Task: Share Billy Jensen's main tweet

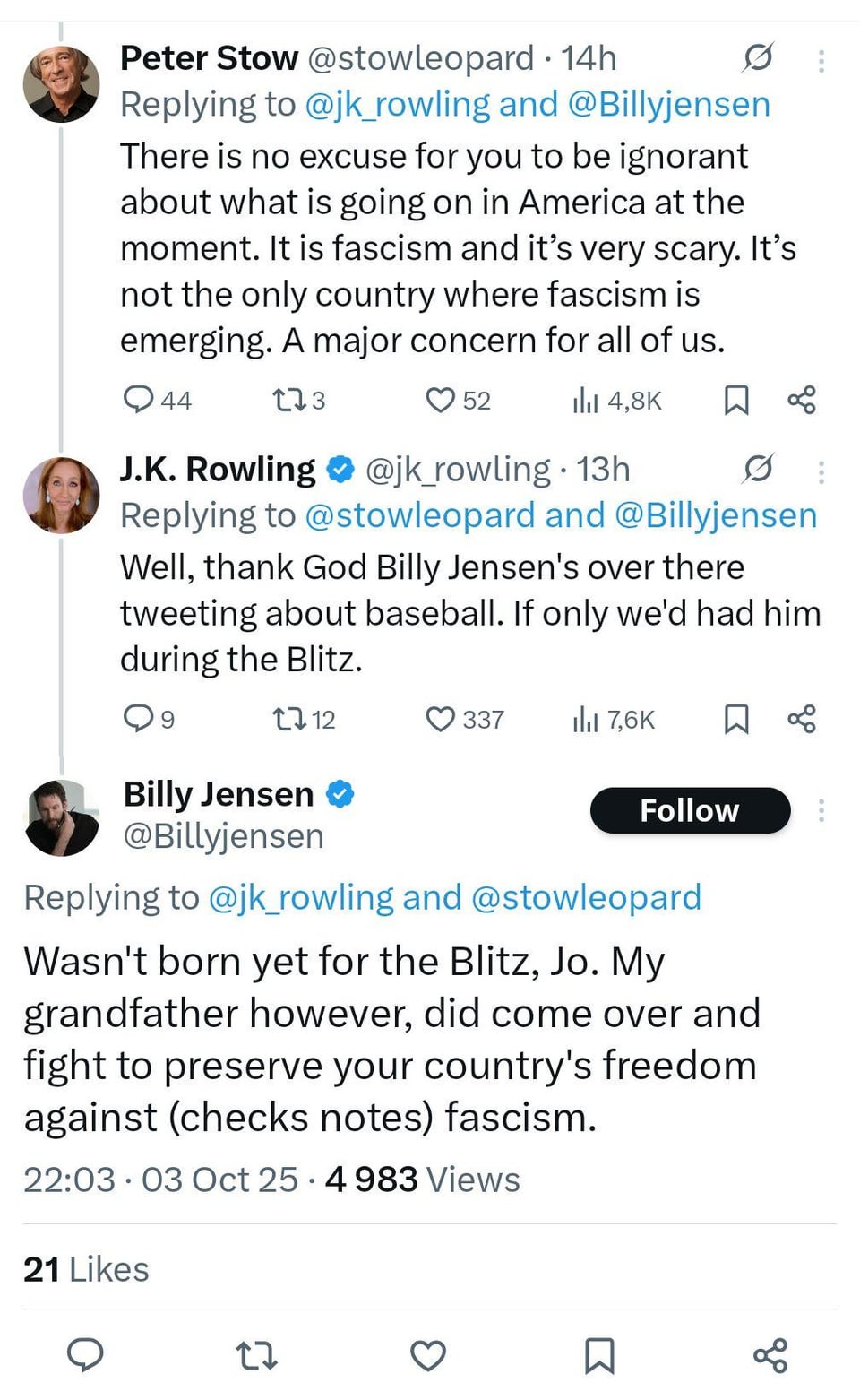Action: point(770,1354)
